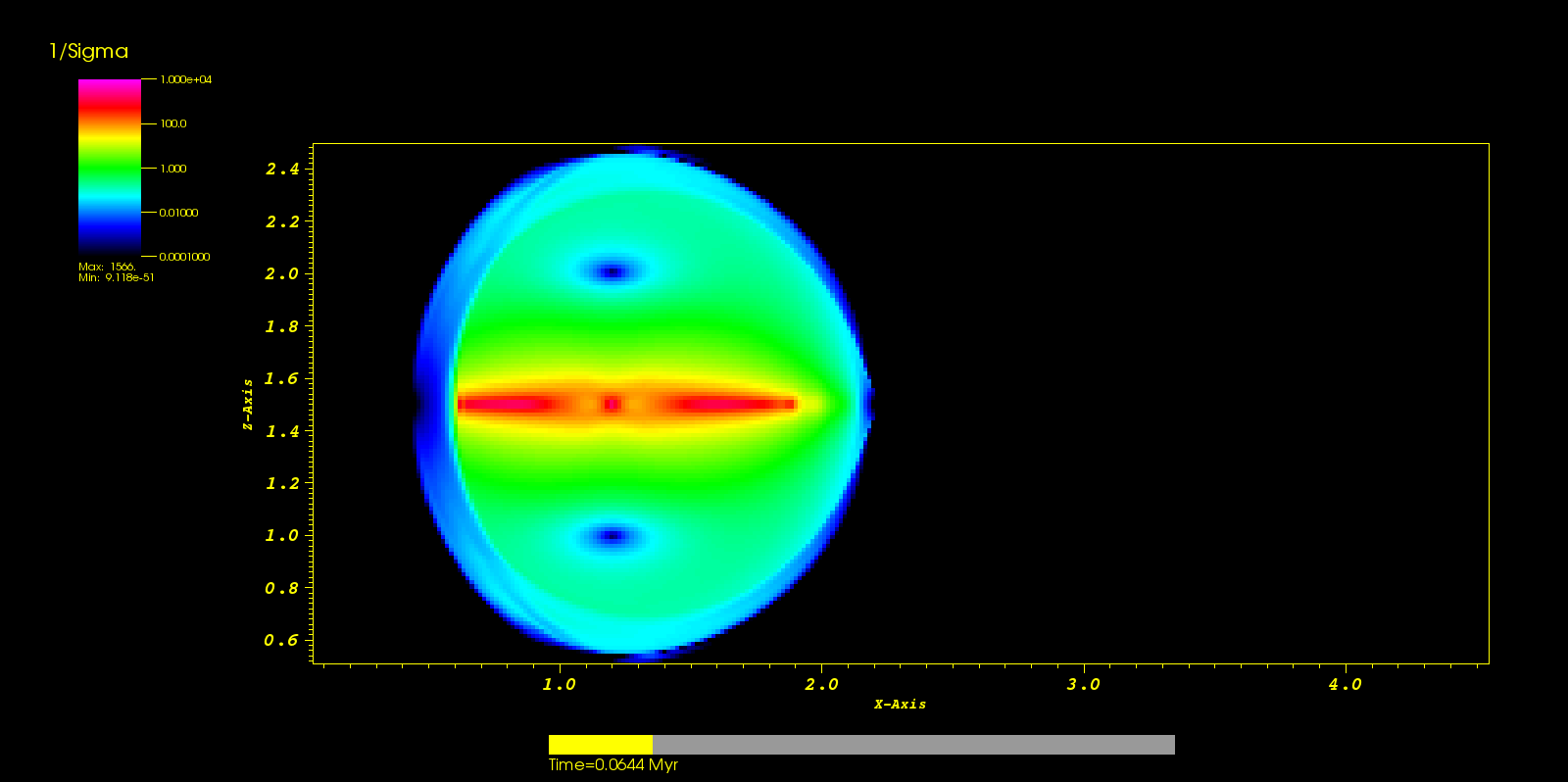The width and height of the screenshot is (1568, 782).
Task: Click the yellow filled part of the time bar
Action: tap(600, 745)
